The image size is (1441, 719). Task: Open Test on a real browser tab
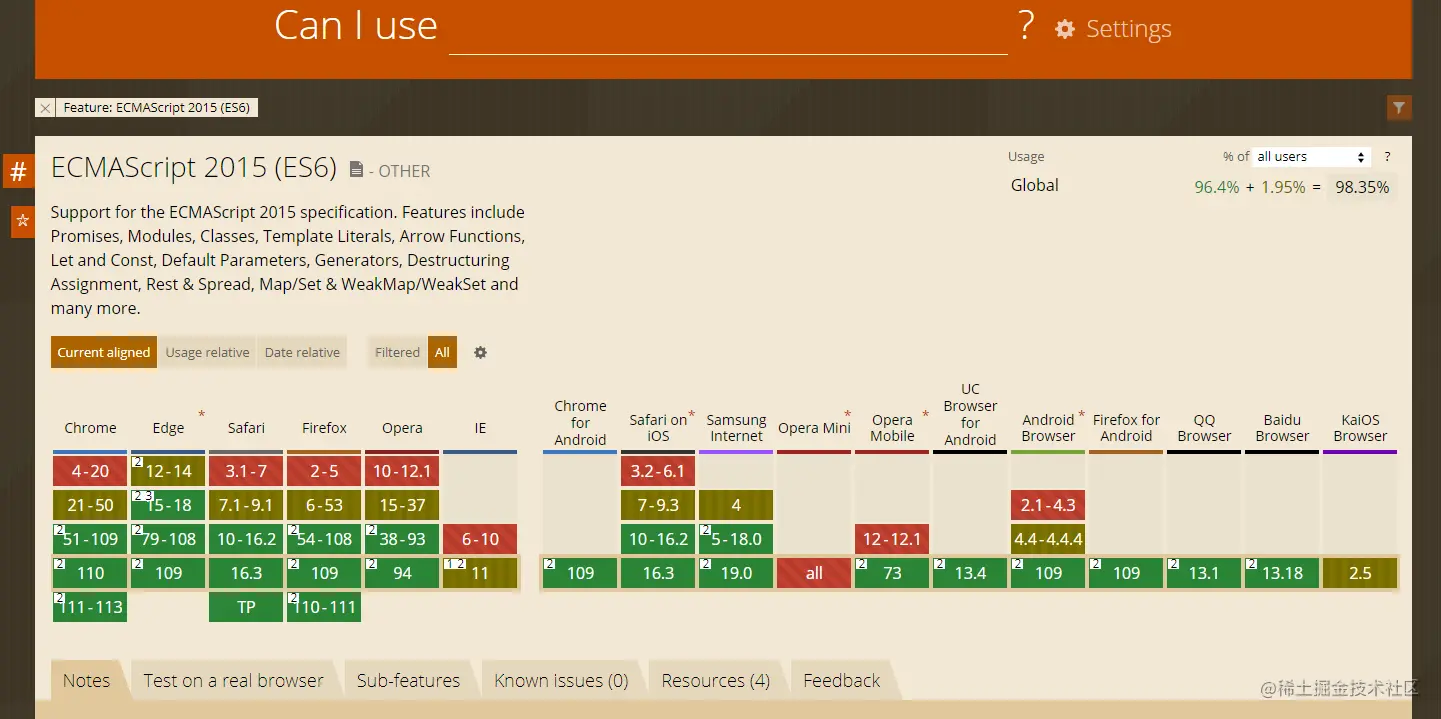(233, 681)
